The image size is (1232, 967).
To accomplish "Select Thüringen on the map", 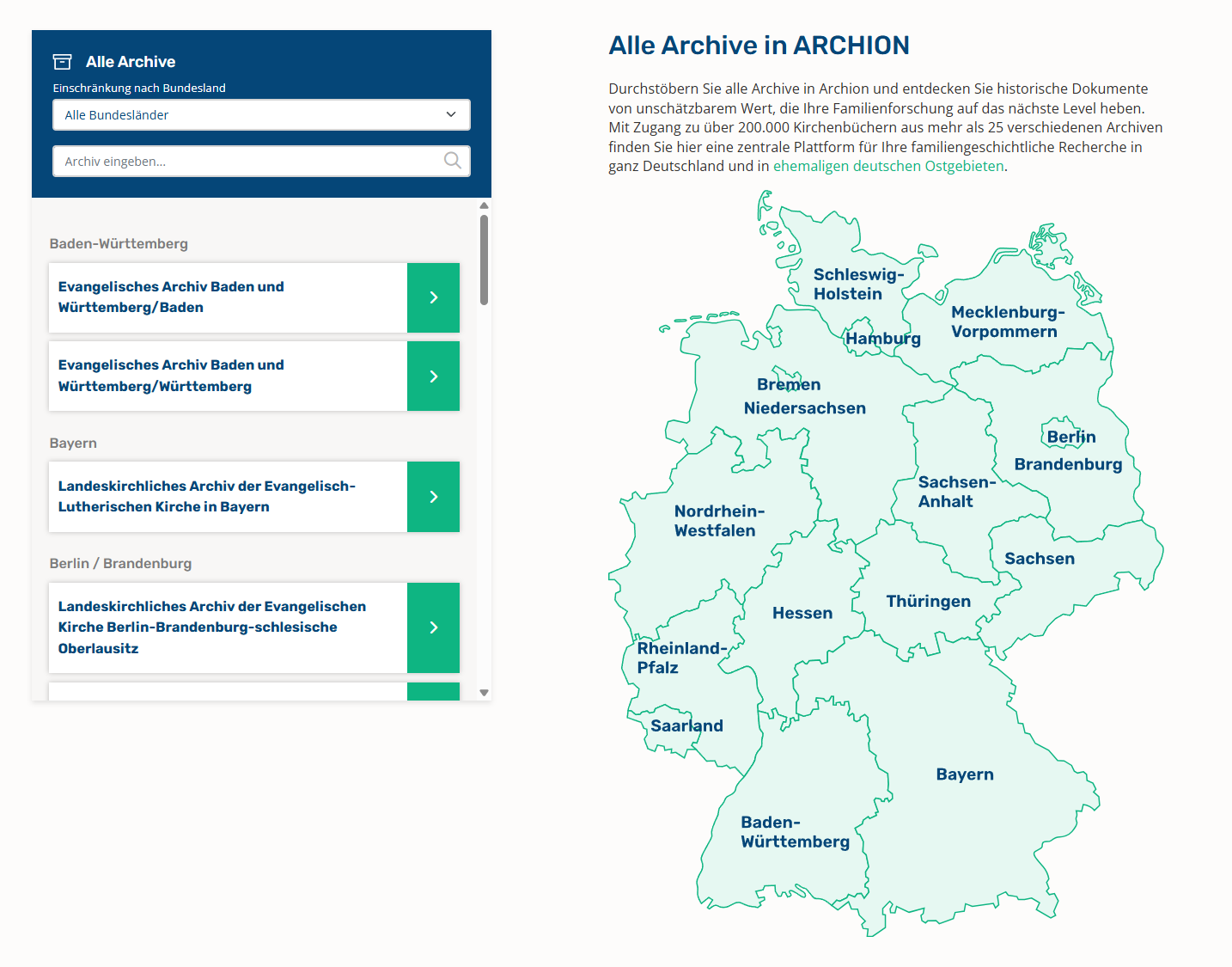I will point(928,602).
